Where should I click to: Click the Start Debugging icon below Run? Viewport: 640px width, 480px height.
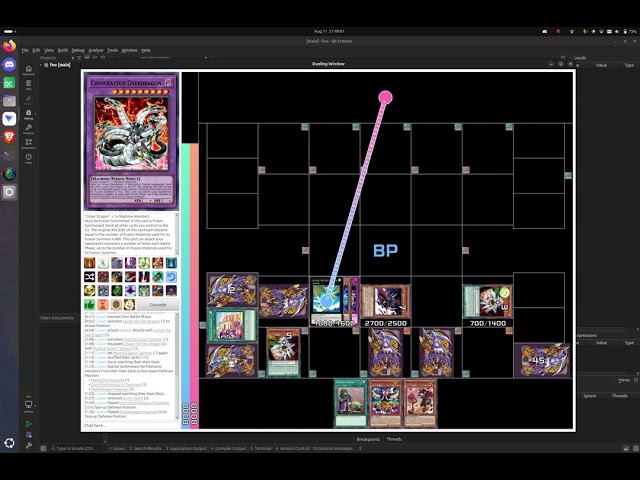coord(29,435)
